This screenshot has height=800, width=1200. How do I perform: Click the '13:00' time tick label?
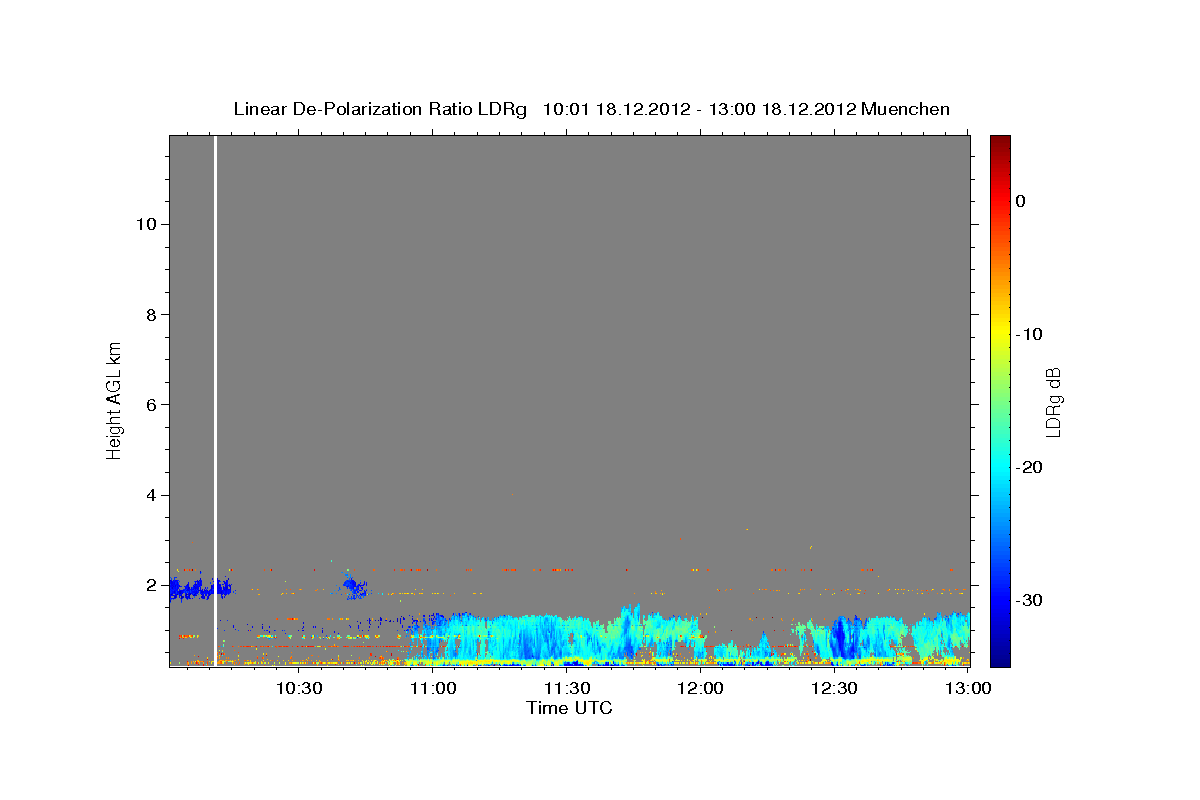[968, 689]
